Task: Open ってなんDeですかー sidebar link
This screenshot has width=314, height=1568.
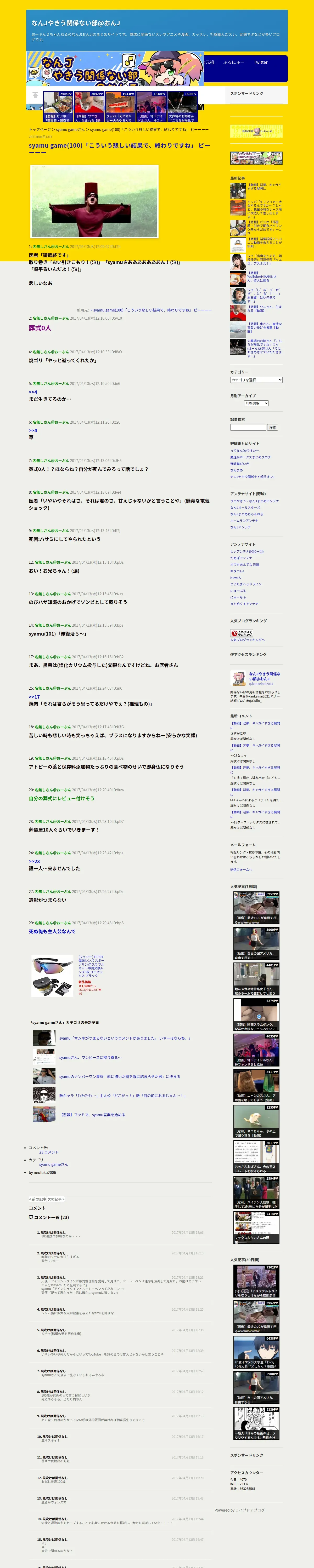Action: pyautogui.click(x=244, y=451)
